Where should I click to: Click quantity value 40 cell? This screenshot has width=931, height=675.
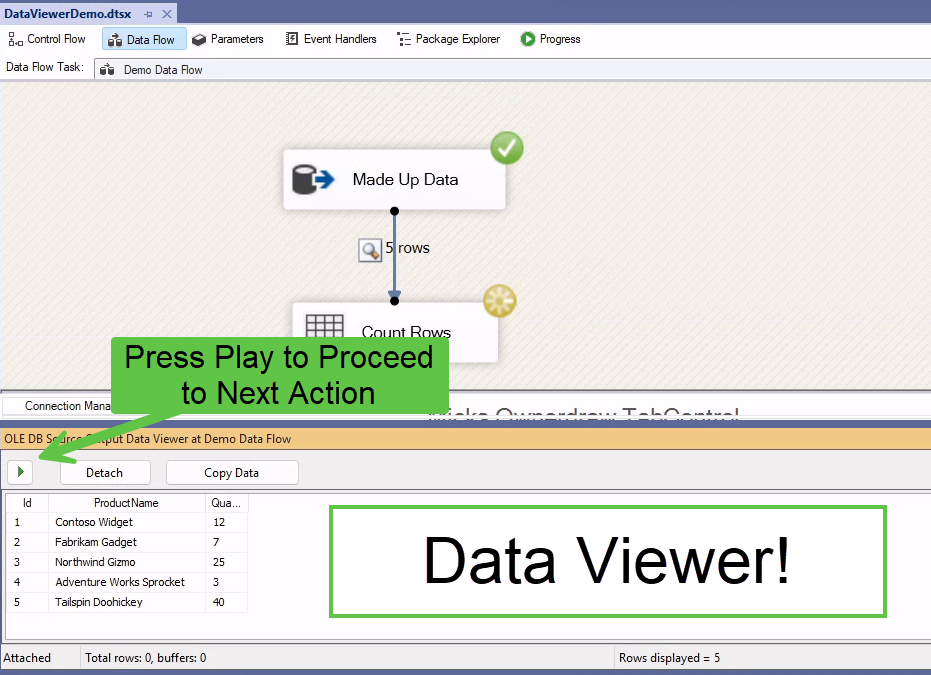226,602
